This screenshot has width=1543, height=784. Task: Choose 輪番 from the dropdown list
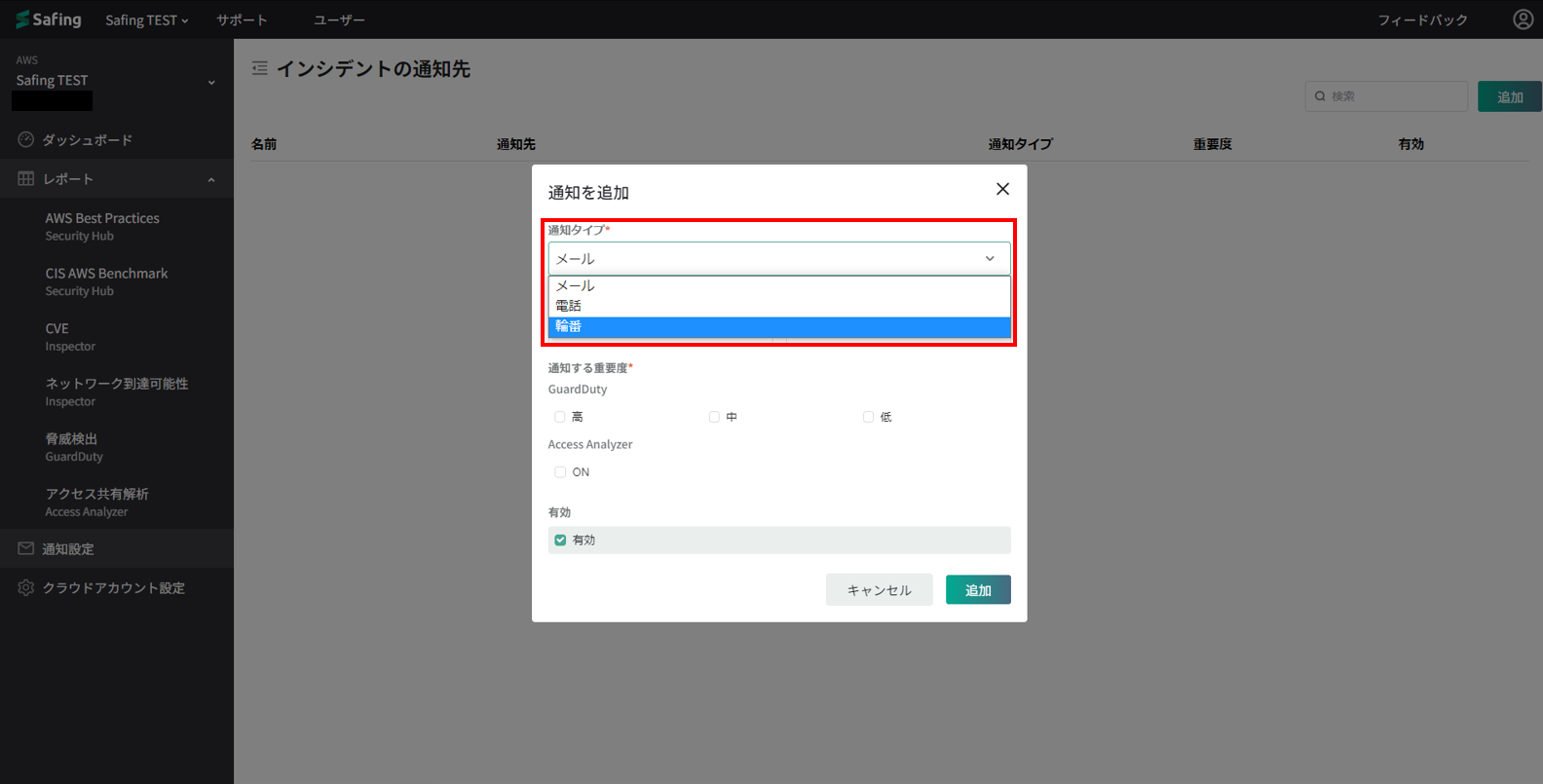coord(779,326)
